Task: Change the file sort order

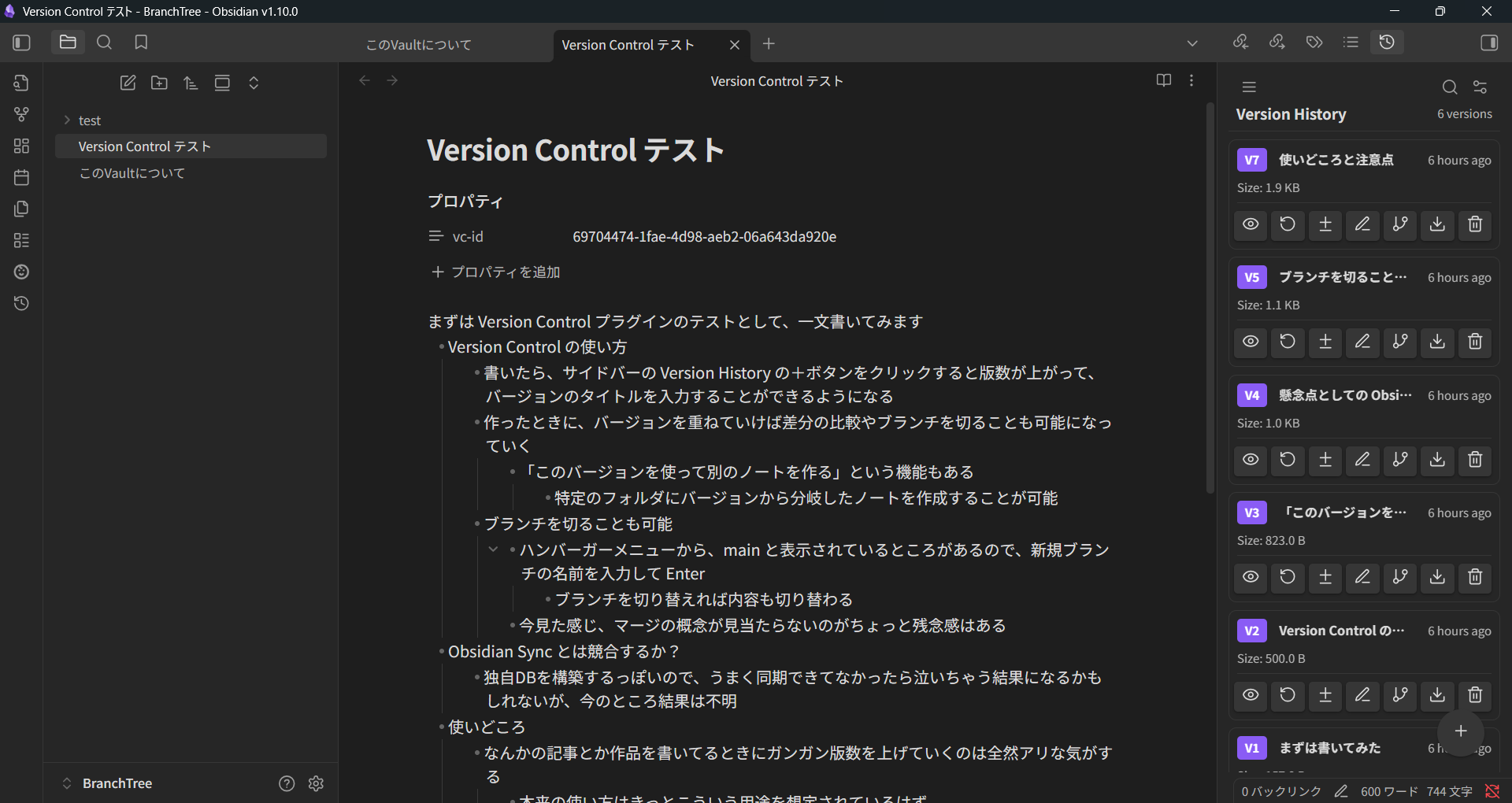Action: pos(191,83)
